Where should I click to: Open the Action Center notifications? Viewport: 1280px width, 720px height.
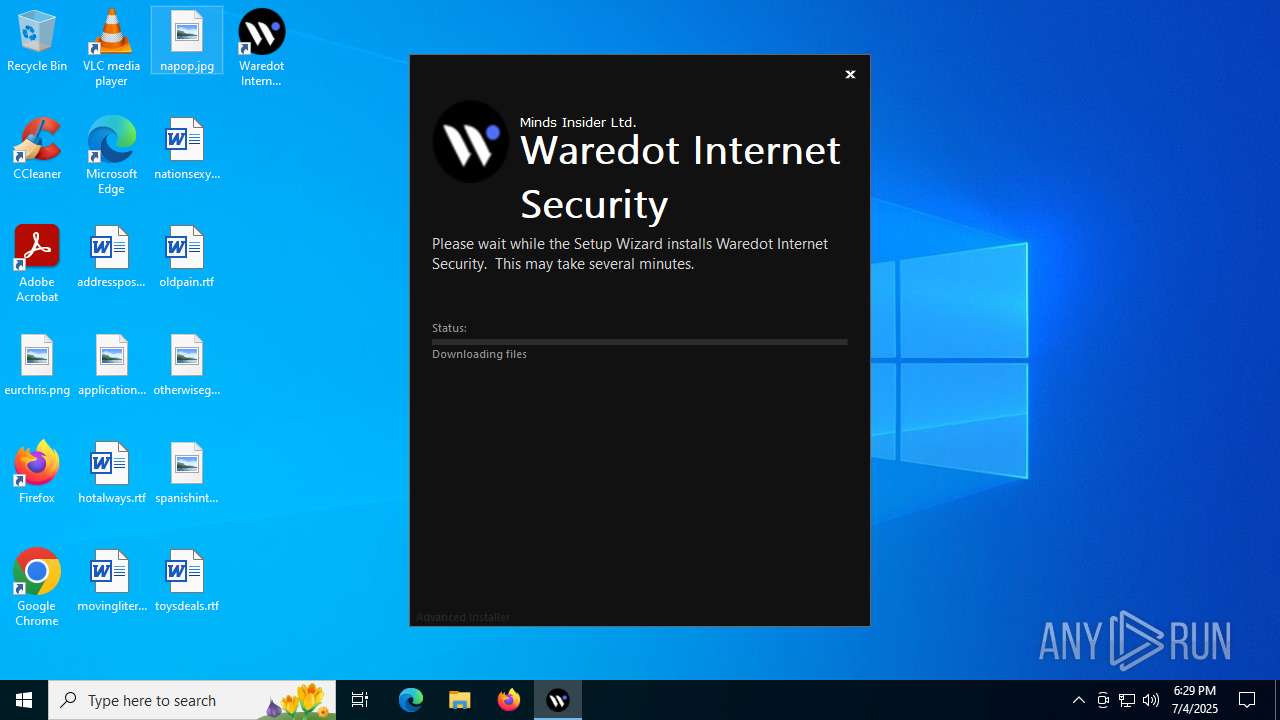(x=1247, y=700)
